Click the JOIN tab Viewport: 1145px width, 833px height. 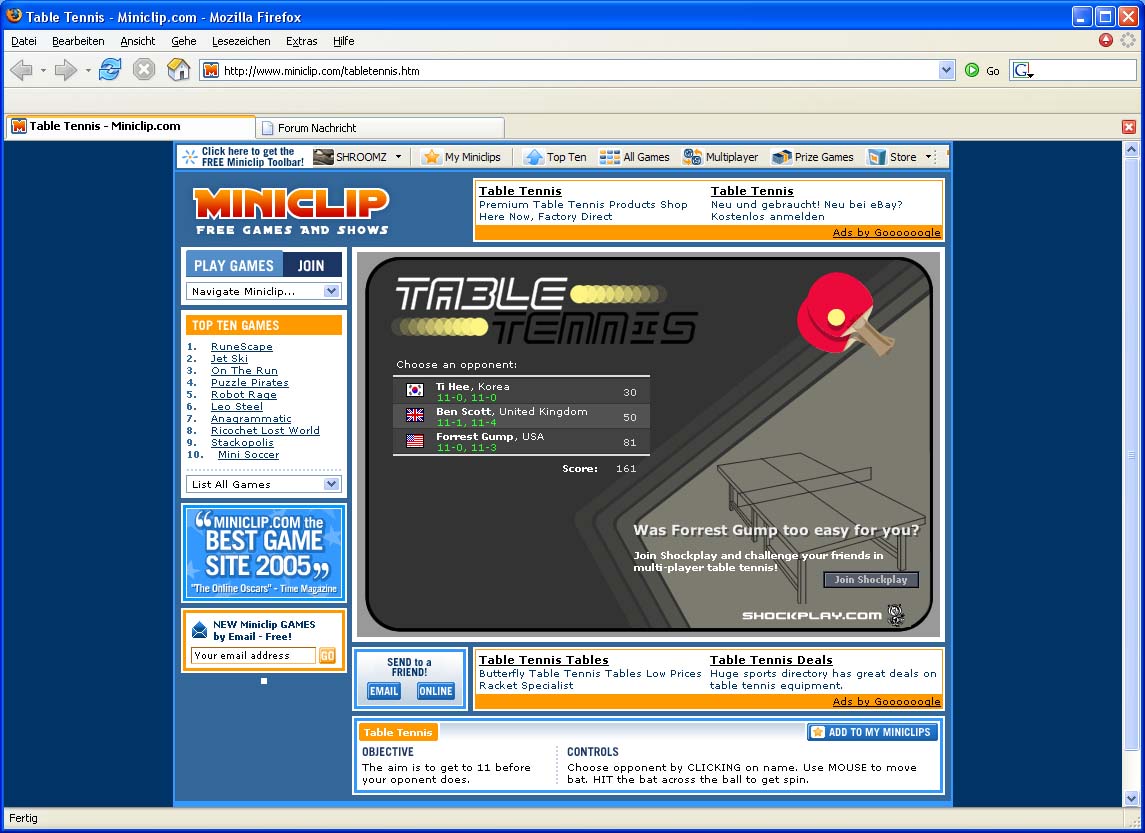tap(311, 266)
